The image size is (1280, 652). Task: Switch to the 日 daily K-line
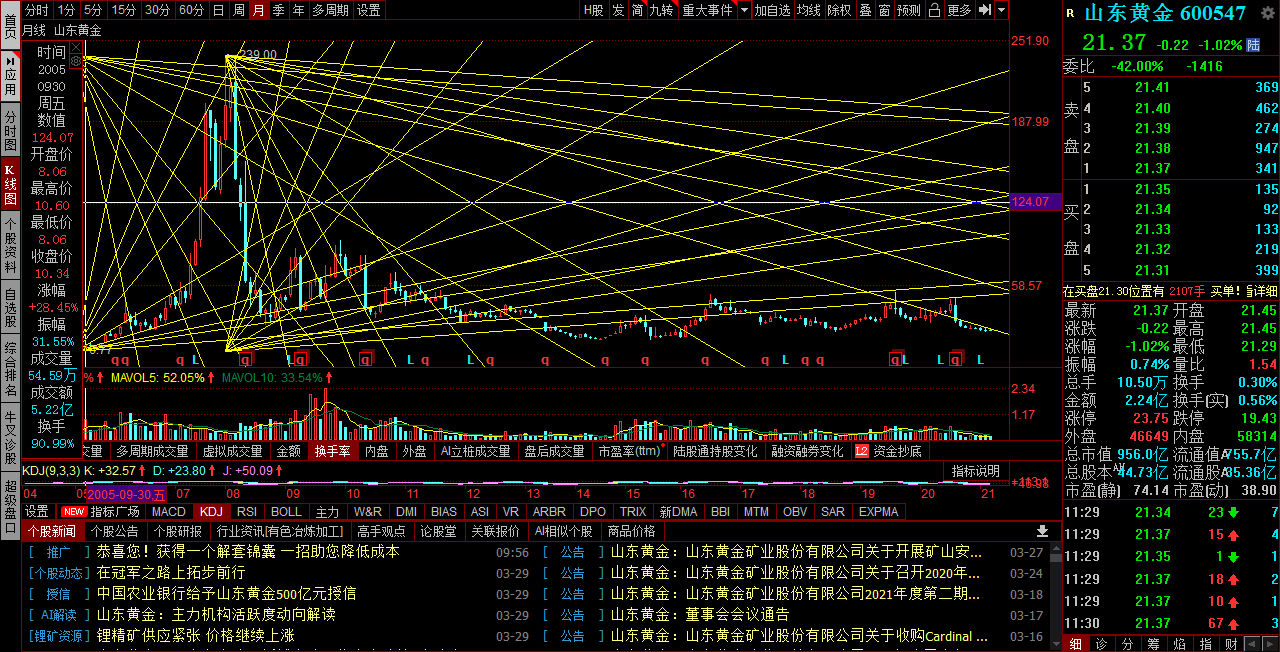218,10
